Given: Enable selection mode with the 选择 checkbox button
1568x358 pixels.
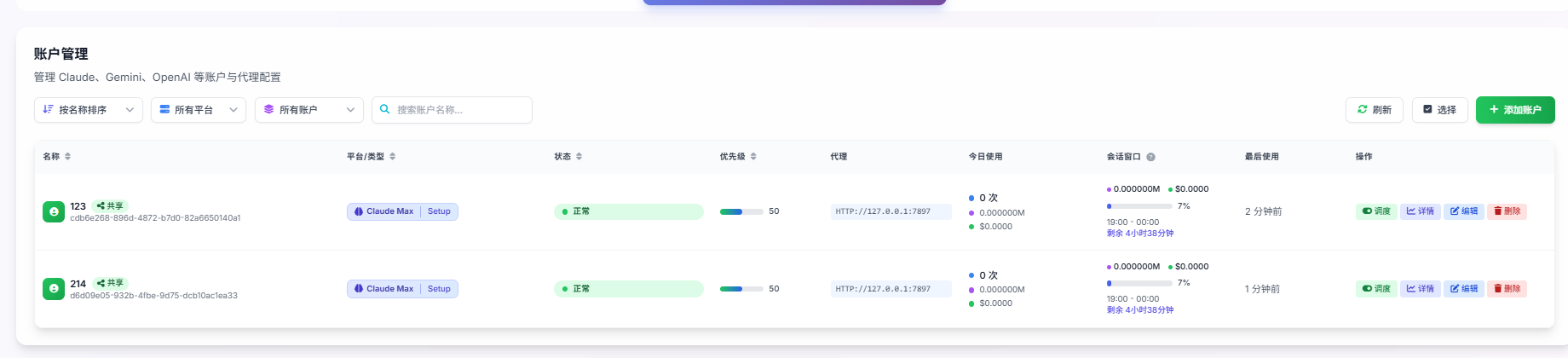Looking at the screenshot, I should point(1440,110).
